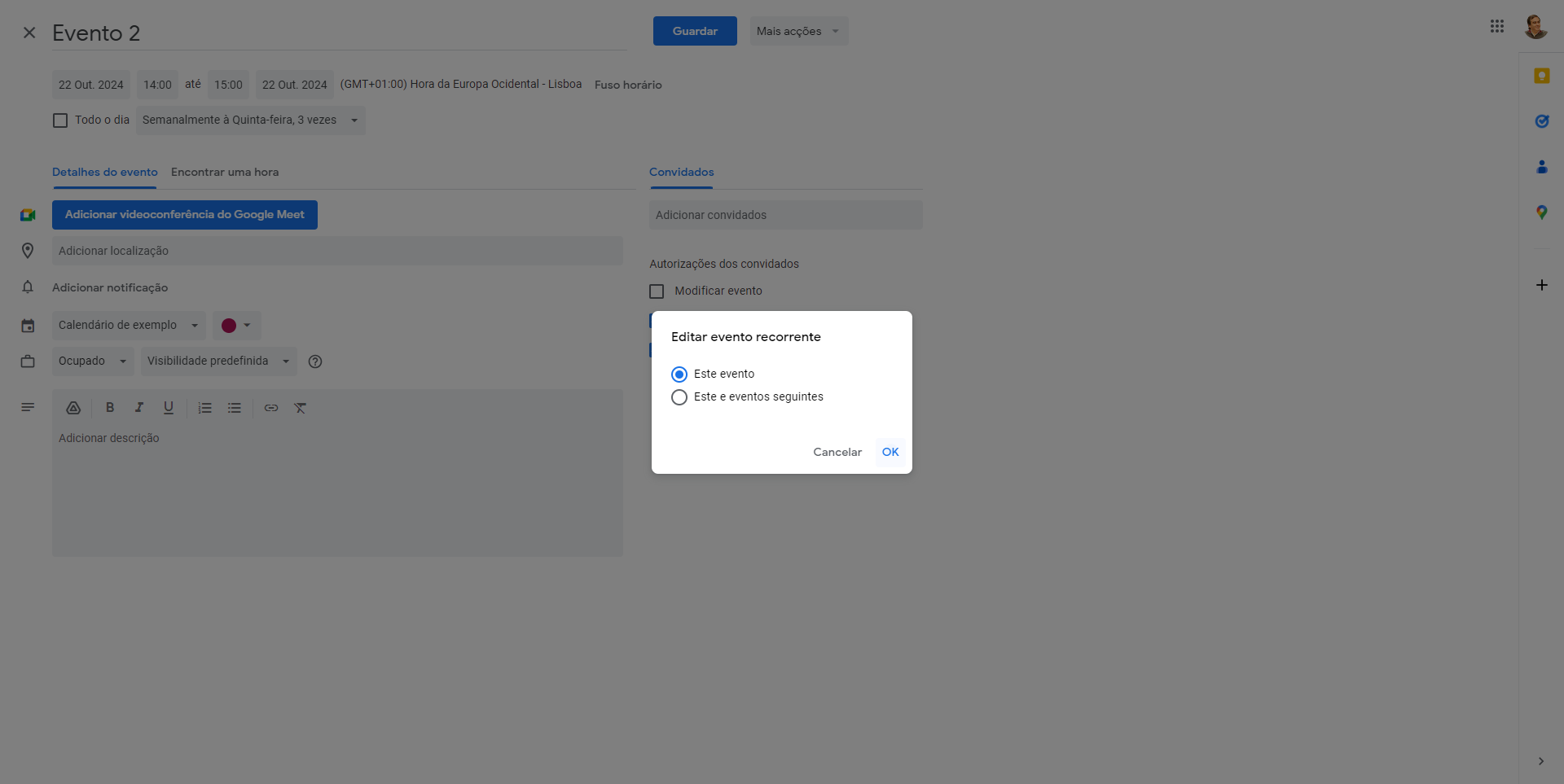Open the "Visibilidade predefinida" dropdown
1564x784 pixels.
[218, 361]
